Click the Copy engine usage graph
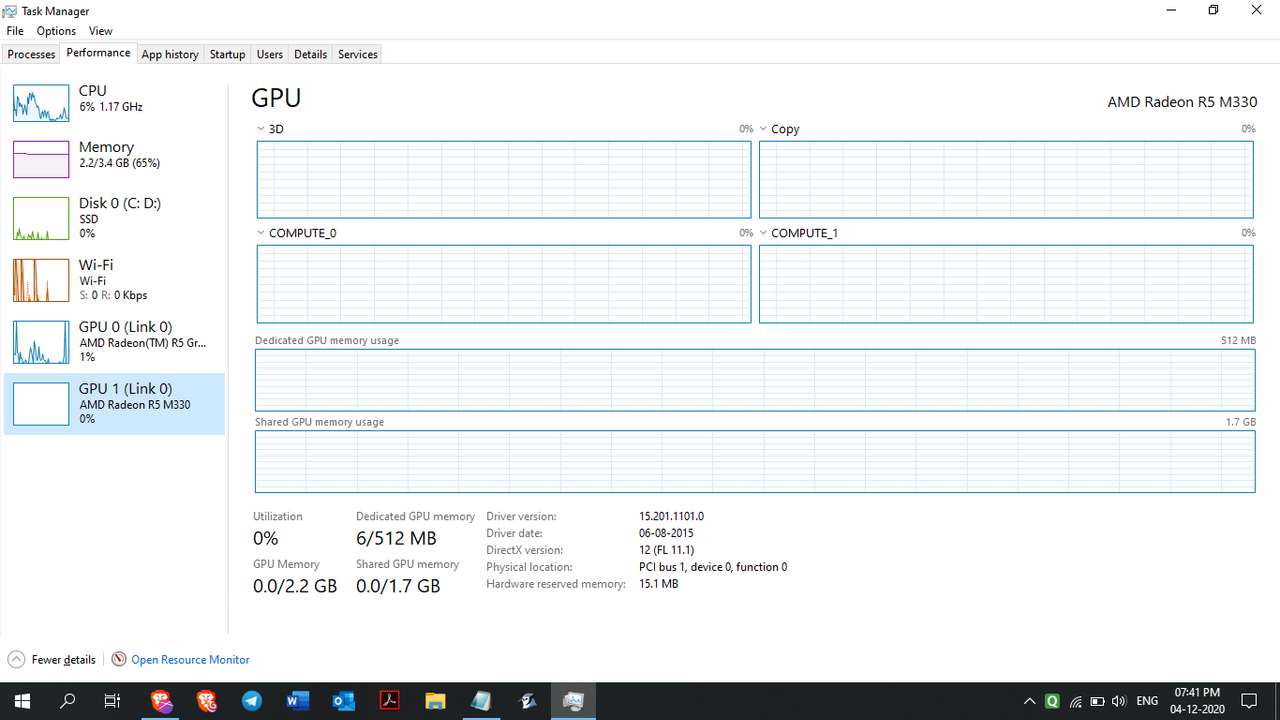 (1006, 179)
